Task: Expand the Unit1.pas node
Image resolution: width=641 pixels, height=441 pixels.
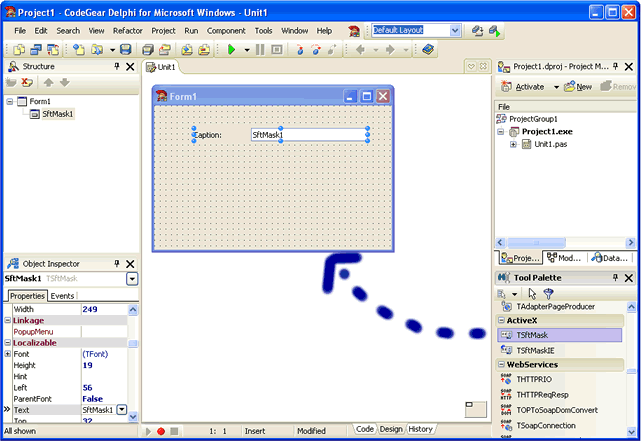Action: (513, 144)
